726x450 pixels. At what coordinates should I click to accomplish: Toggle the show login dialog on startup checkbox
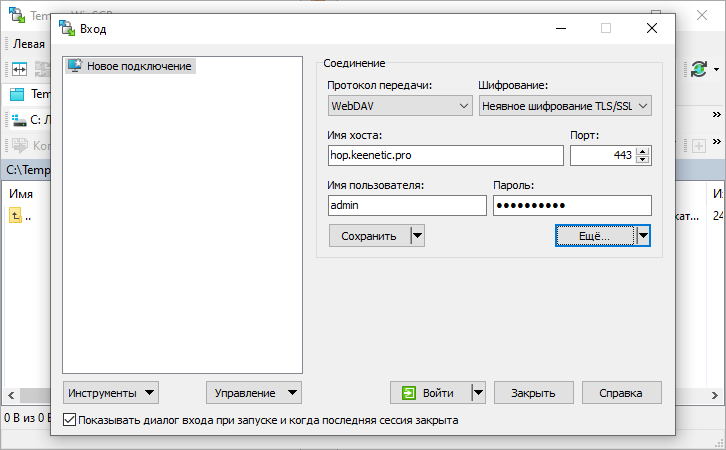click(x=69, y=421)
